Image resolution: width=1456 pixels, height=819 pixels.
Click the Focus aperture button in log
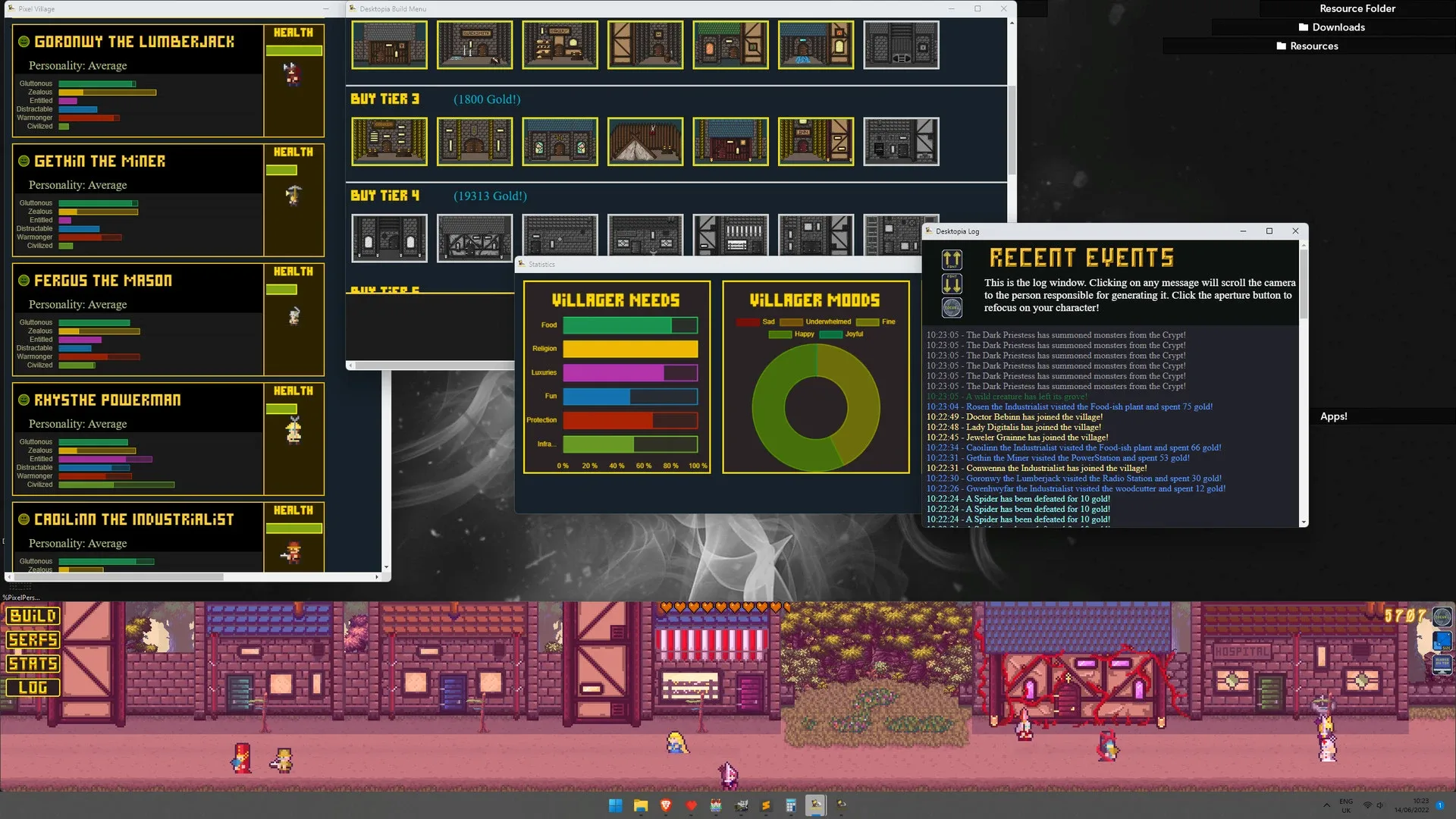point(952,307)
